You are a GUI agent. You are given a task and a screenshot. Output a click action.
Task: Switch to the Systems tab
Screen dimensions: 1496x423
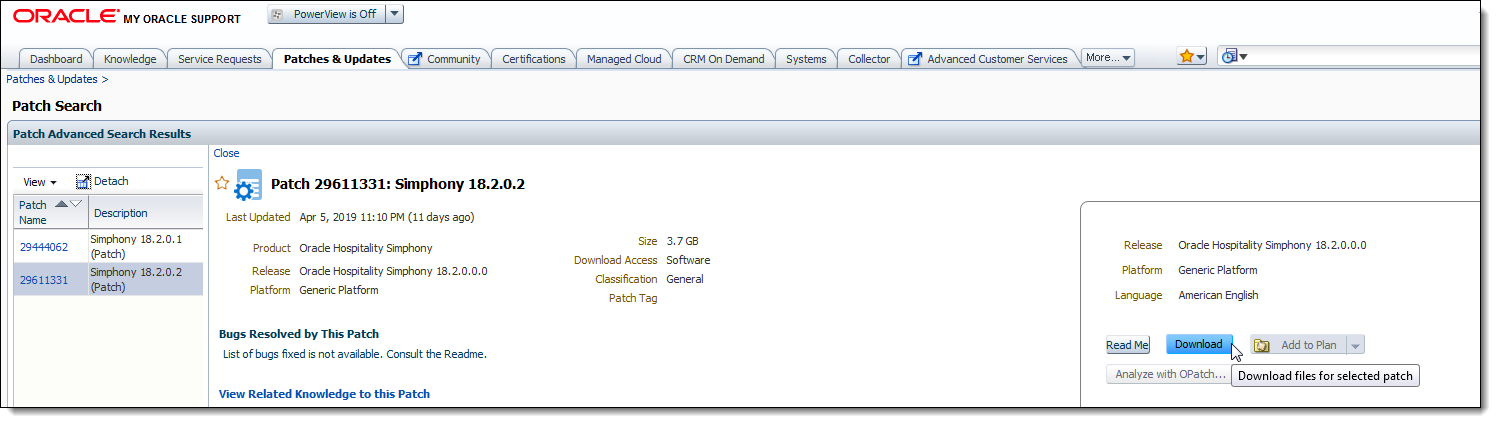pos(806,59)
